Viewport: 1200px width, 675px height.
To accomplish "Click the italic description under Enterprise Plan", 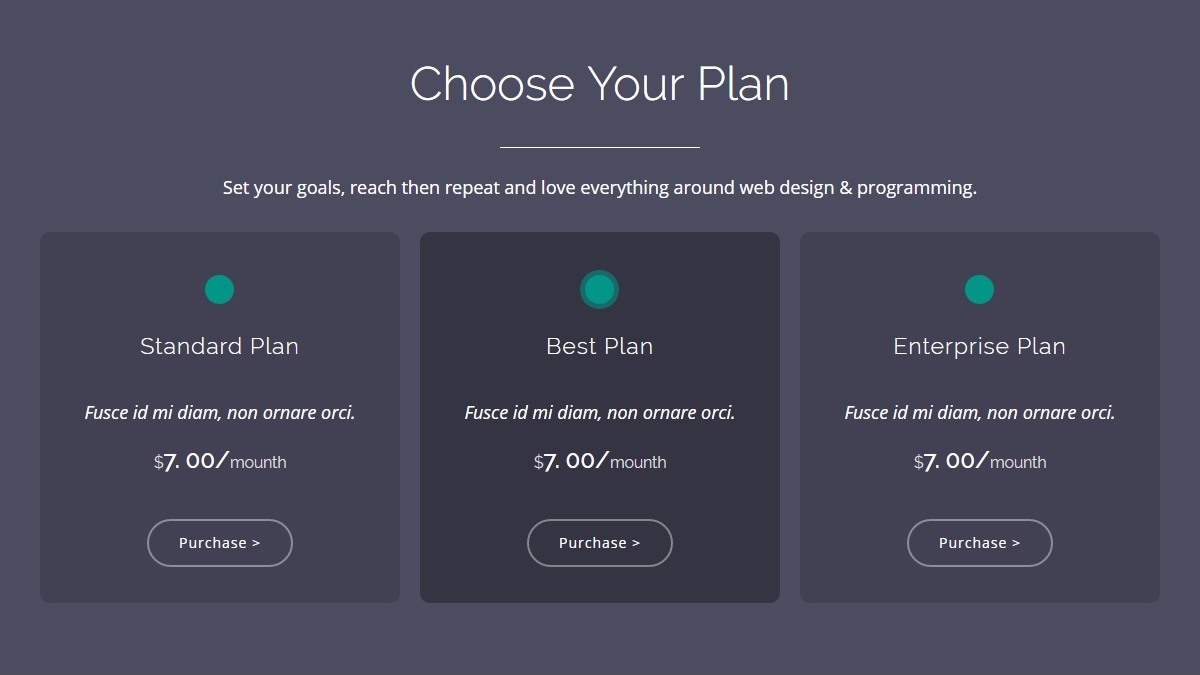I will click(979, 412).
